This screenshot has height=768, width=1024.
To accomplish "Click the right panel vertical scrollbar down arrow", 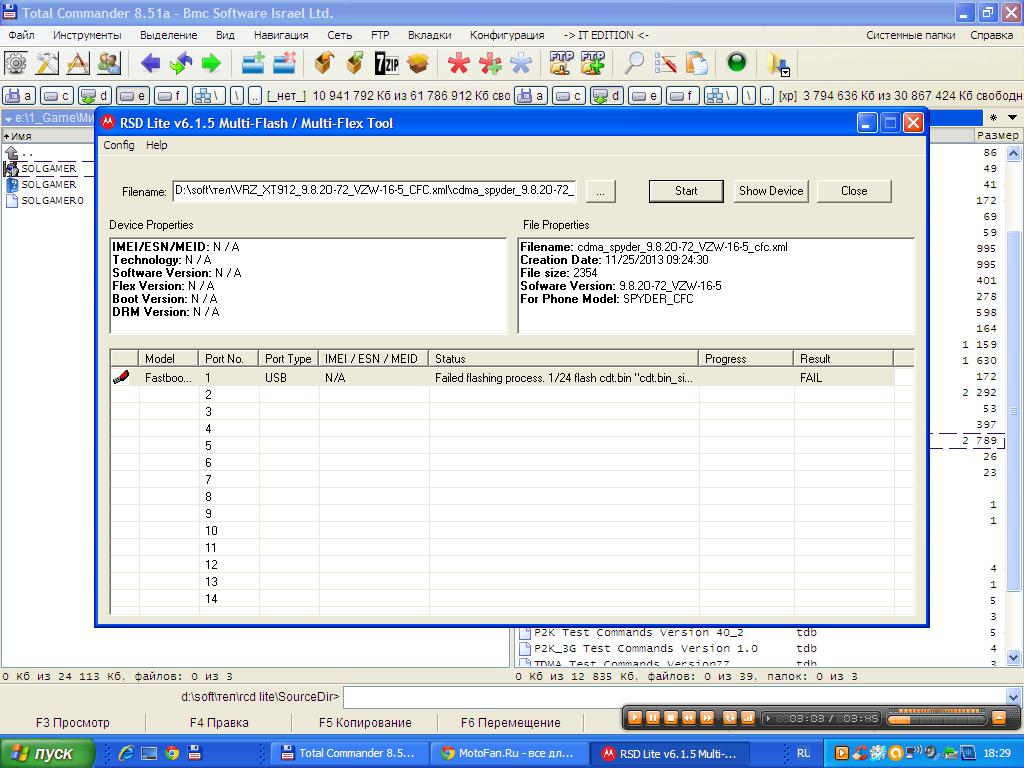I will point(1013,658).
